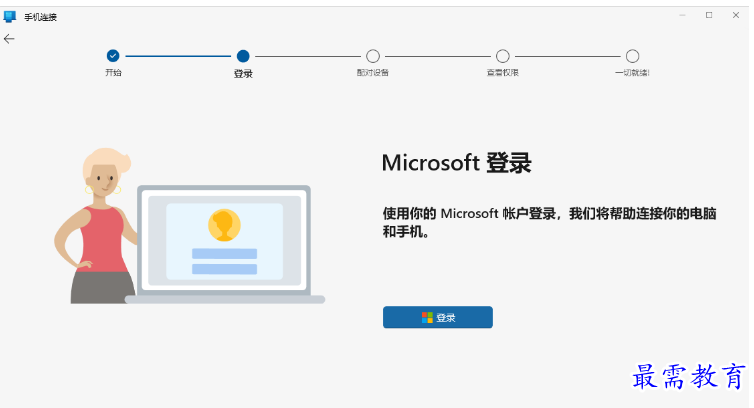Maximize the 手机连接 window
This screenshot has width=754, height=408.
point(709,15)
